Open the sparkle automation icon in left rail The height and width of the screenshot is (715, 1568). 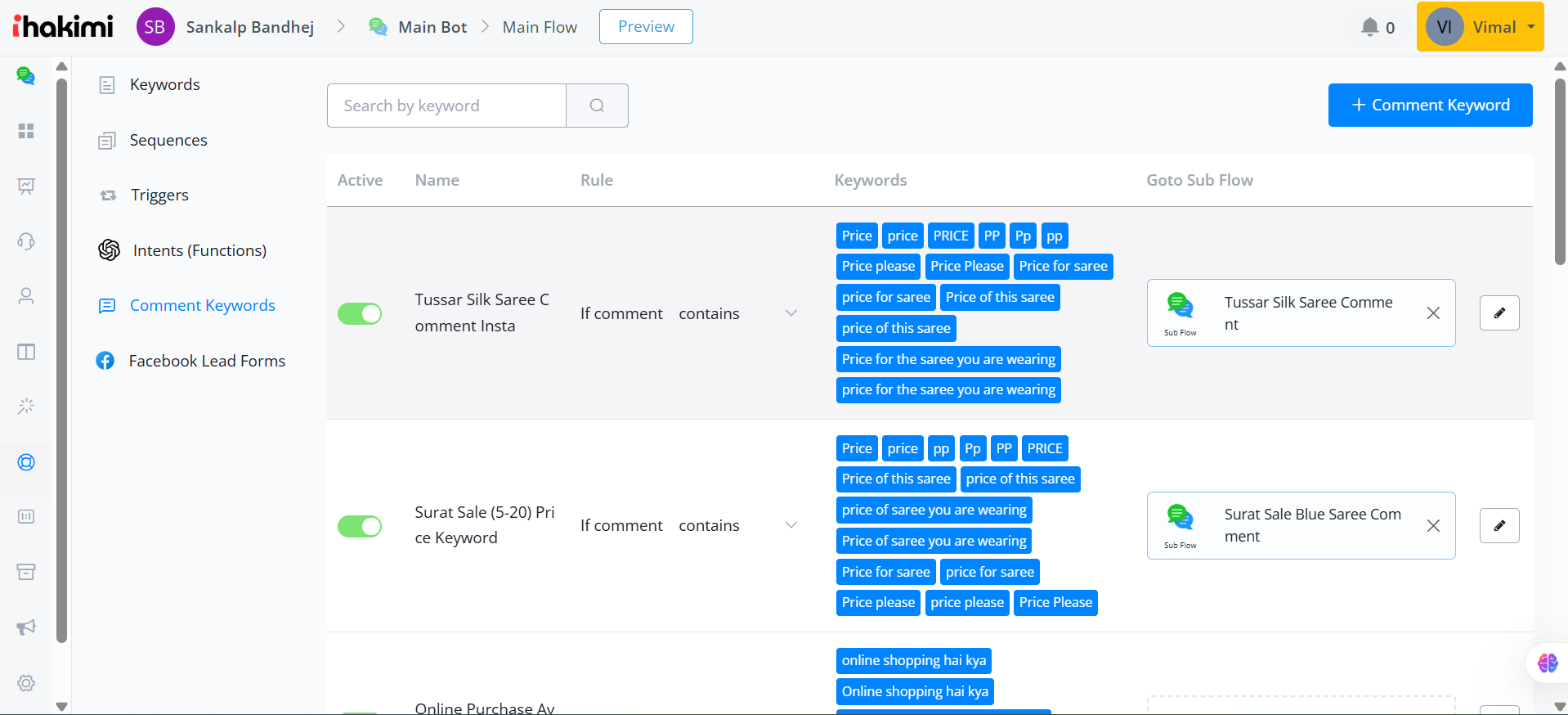[x=26, y=406]
